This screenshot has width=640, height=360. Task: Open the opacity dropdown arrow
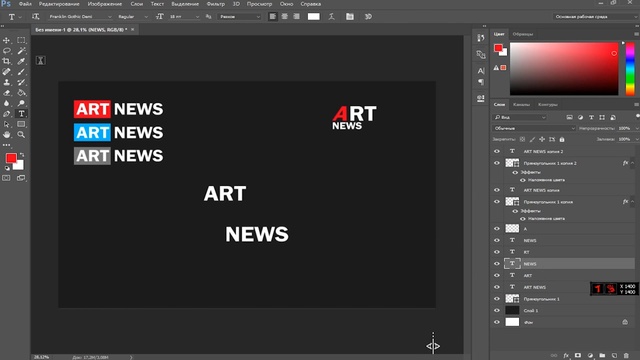click(x=637, y=129)
